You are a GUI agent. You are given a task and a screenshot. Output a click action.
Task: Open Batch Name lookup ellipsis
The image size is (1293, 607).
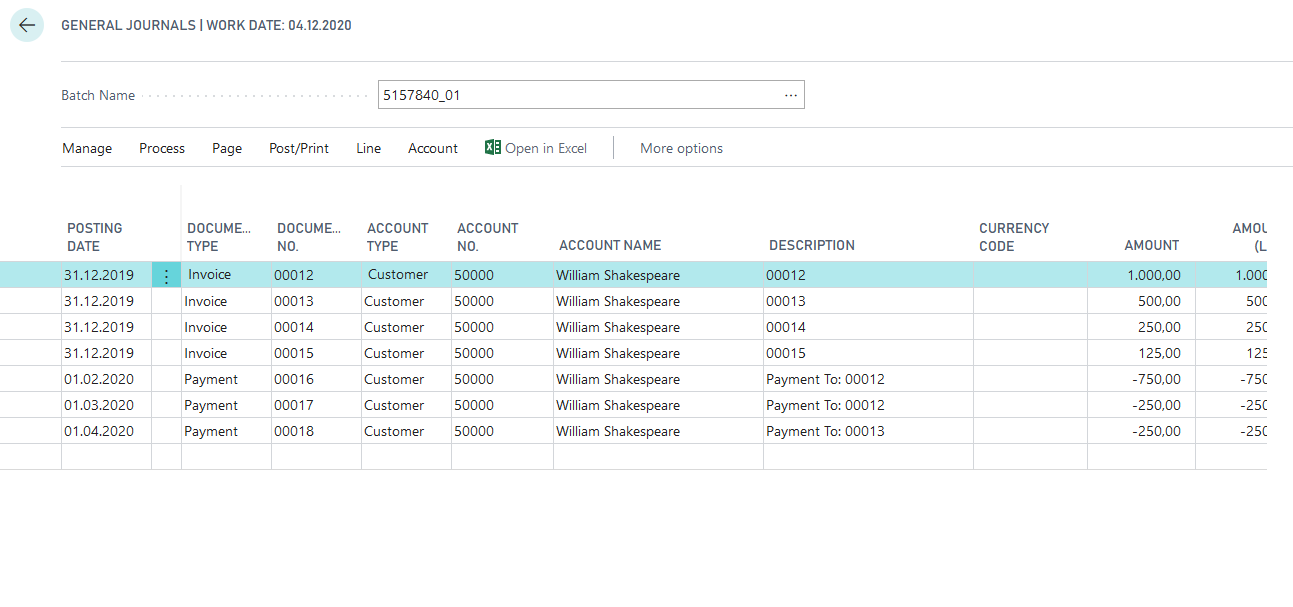click(x=790, y=95)
